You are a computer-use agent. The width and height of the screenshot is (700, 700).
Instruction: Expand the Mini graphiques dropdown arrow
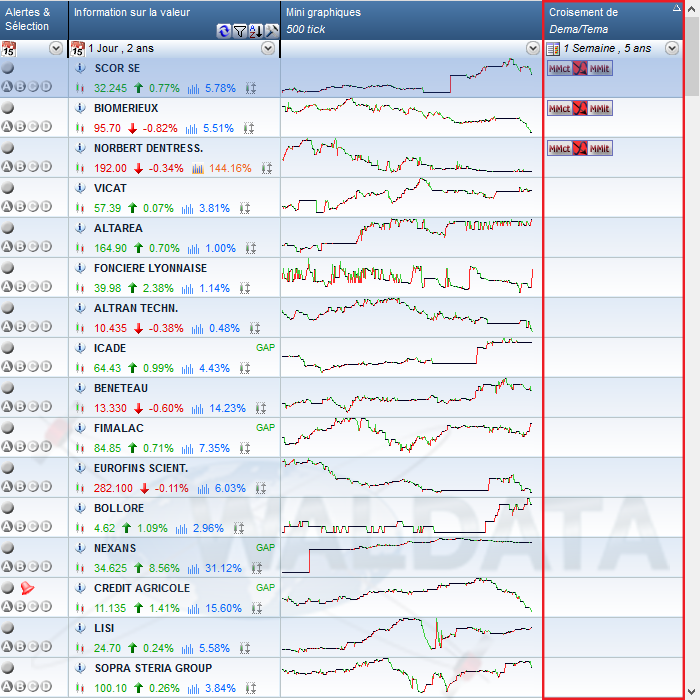[x=533, y=48]
